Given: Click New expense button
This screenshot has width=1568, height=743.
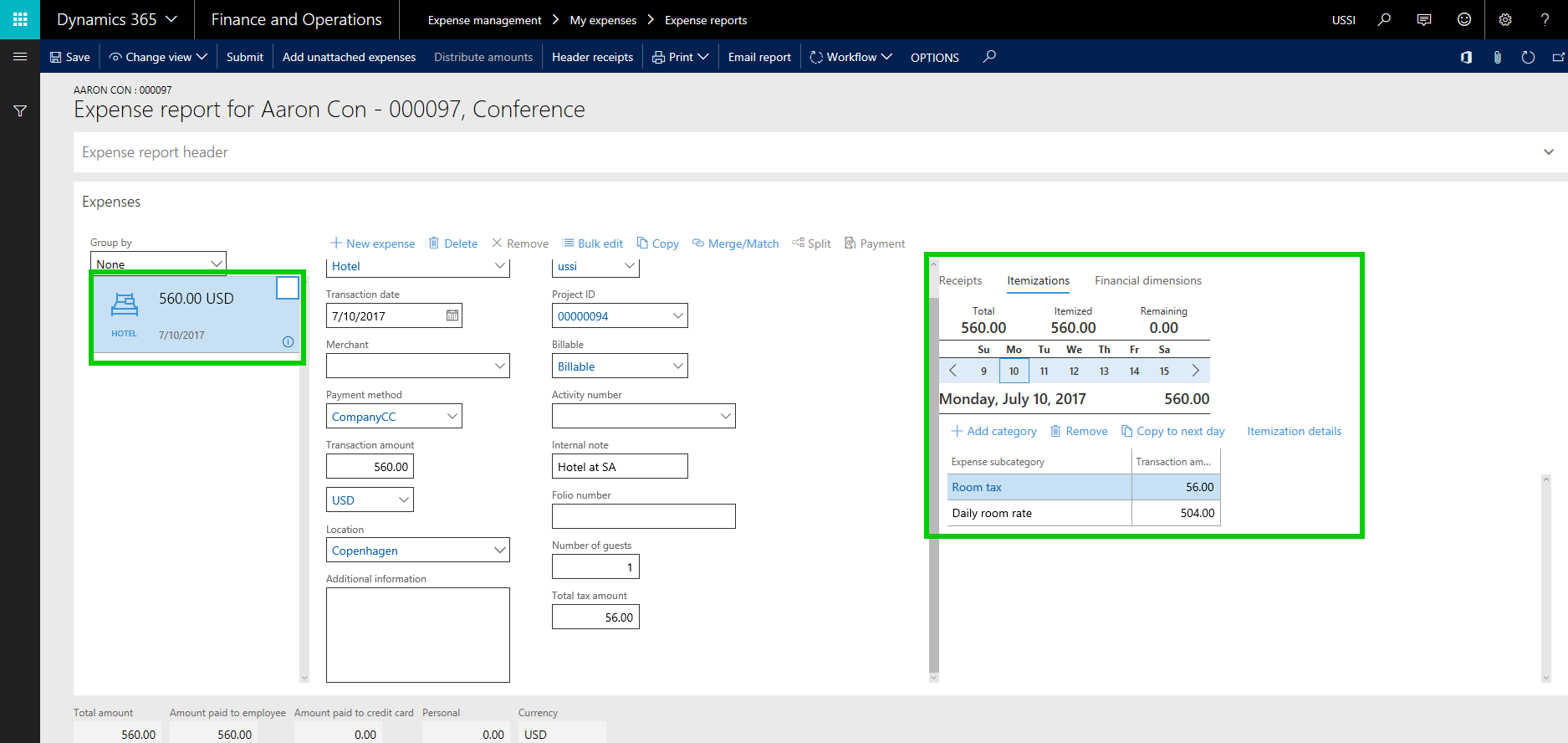Looking at the screenshot, I should pos(373,243).
